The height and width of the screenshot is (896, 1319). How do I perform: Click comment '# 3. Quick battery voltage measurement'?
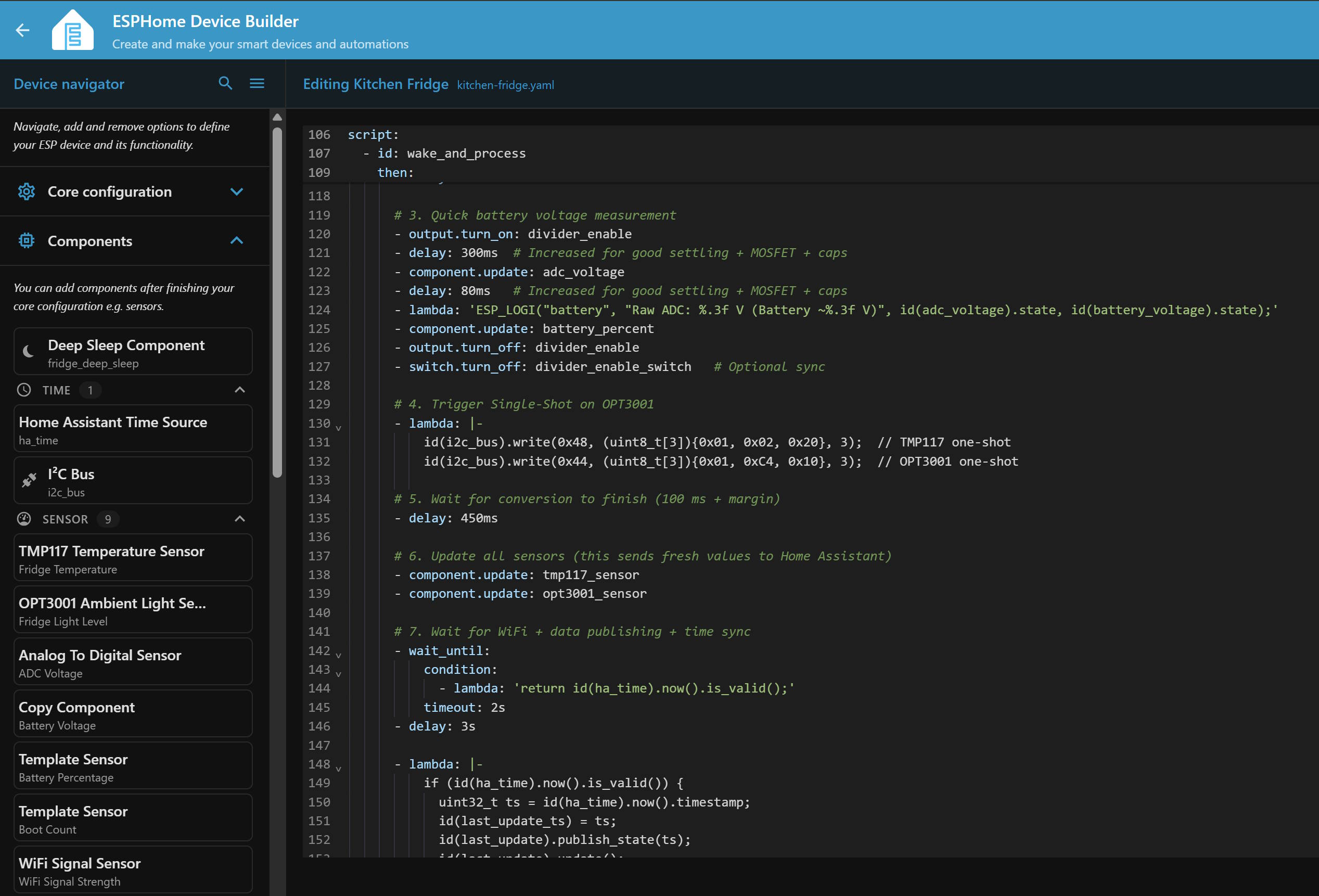click(x=535, y=215)
